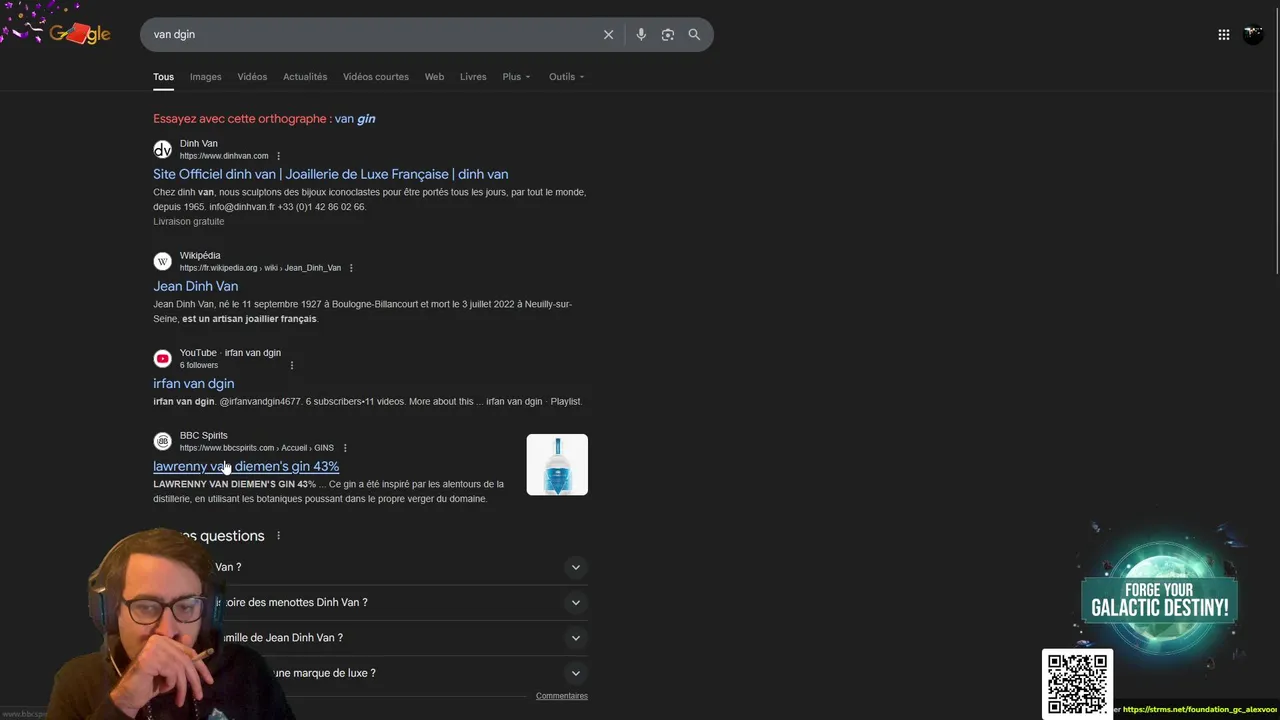Open the three-dot menu beside 6 followers
1280x720 pixels.
point(292,365)
